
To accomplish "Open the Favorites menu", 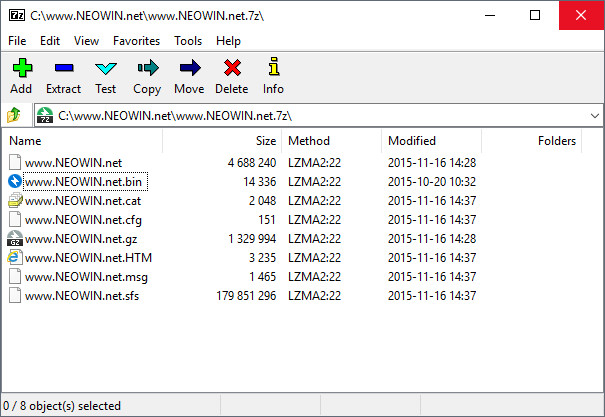I will tap(136, 41).
